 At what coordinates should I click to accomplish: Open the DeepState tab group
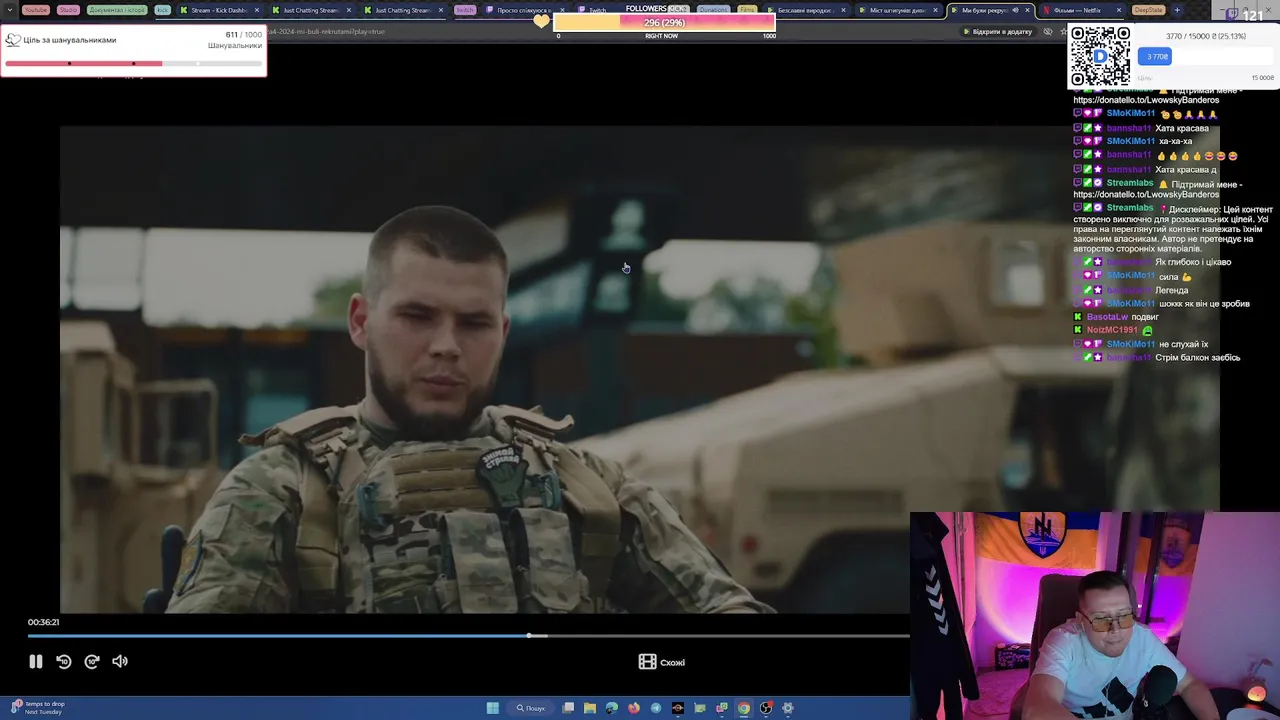[1148, 10]
